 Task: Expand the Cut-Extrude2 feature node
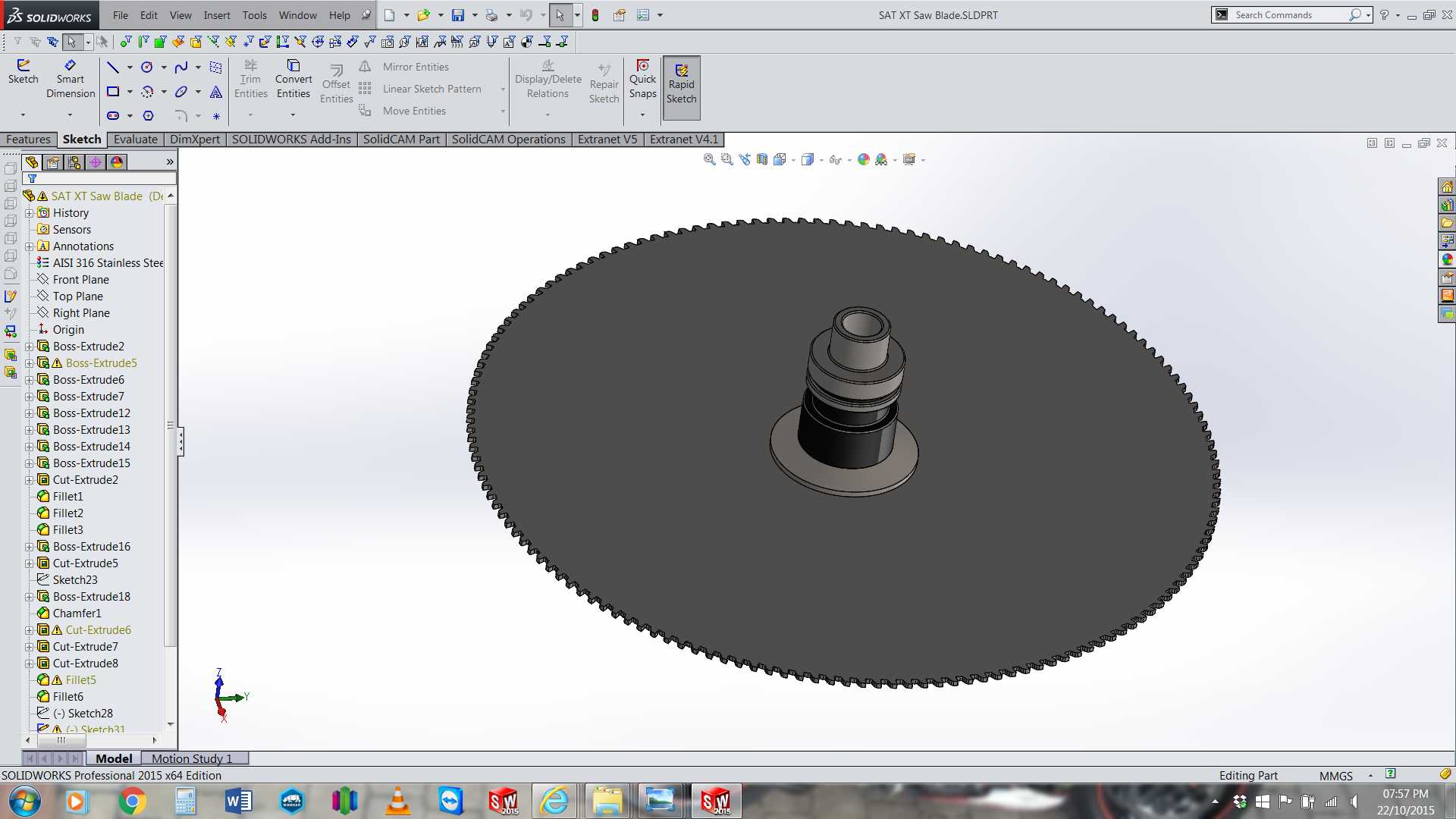tap(30, 480)
